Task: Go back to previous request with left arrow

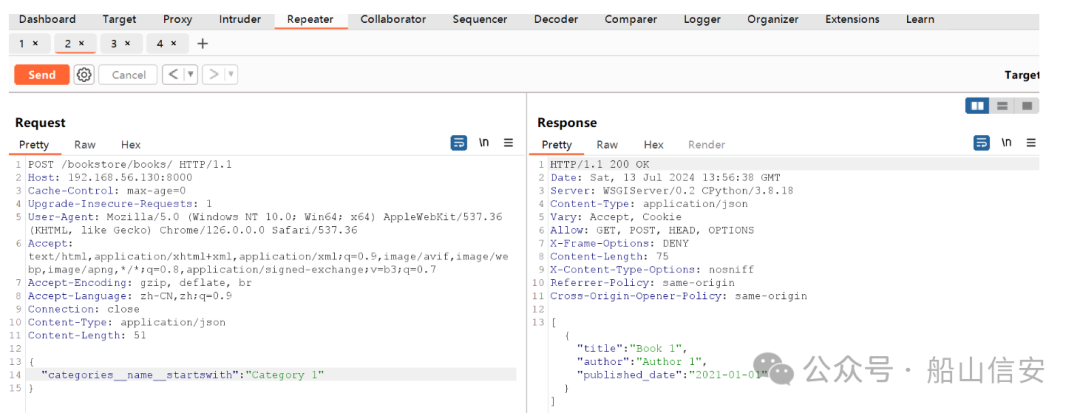Action: pos(174,74)
